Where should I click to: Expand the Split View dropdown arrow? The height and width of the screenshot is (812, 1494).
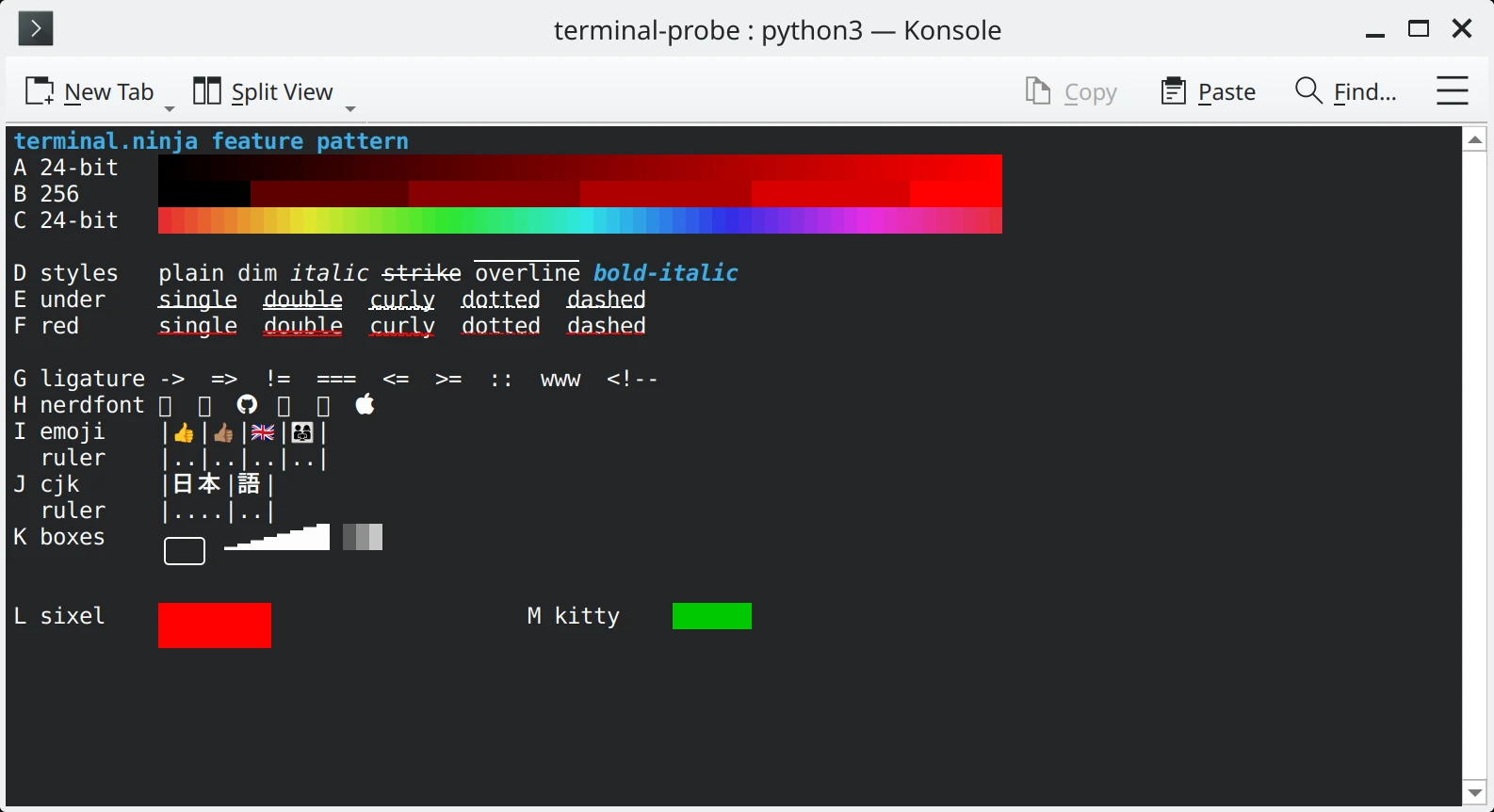[x=350, y=108]
